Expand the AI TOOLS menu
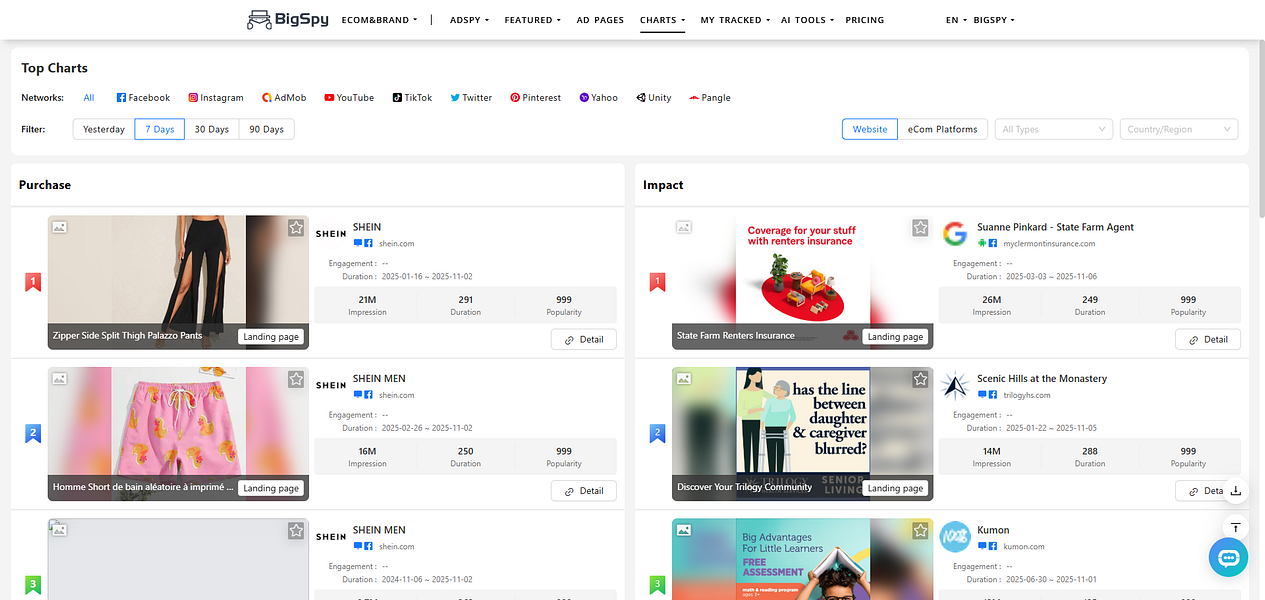The image size is (1265, 600). coord(807,20)
